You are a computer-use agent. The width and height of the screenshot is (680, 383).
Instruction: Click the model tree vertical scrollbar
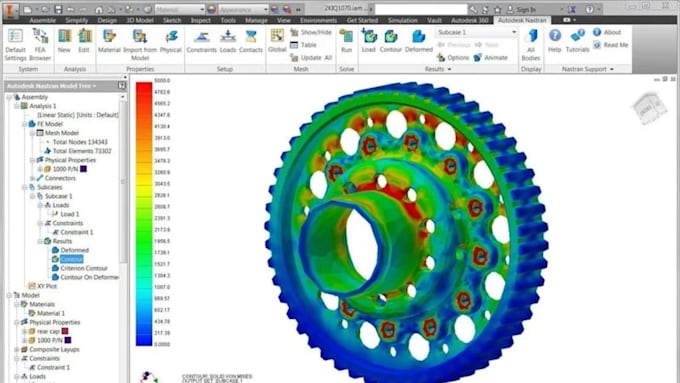tap(123, 182)
